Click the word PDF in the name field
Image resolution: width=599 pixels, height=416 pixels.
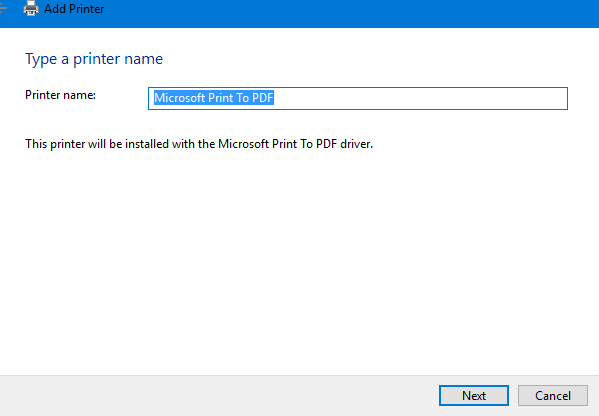pyautogui.click(x=262, y=98)
